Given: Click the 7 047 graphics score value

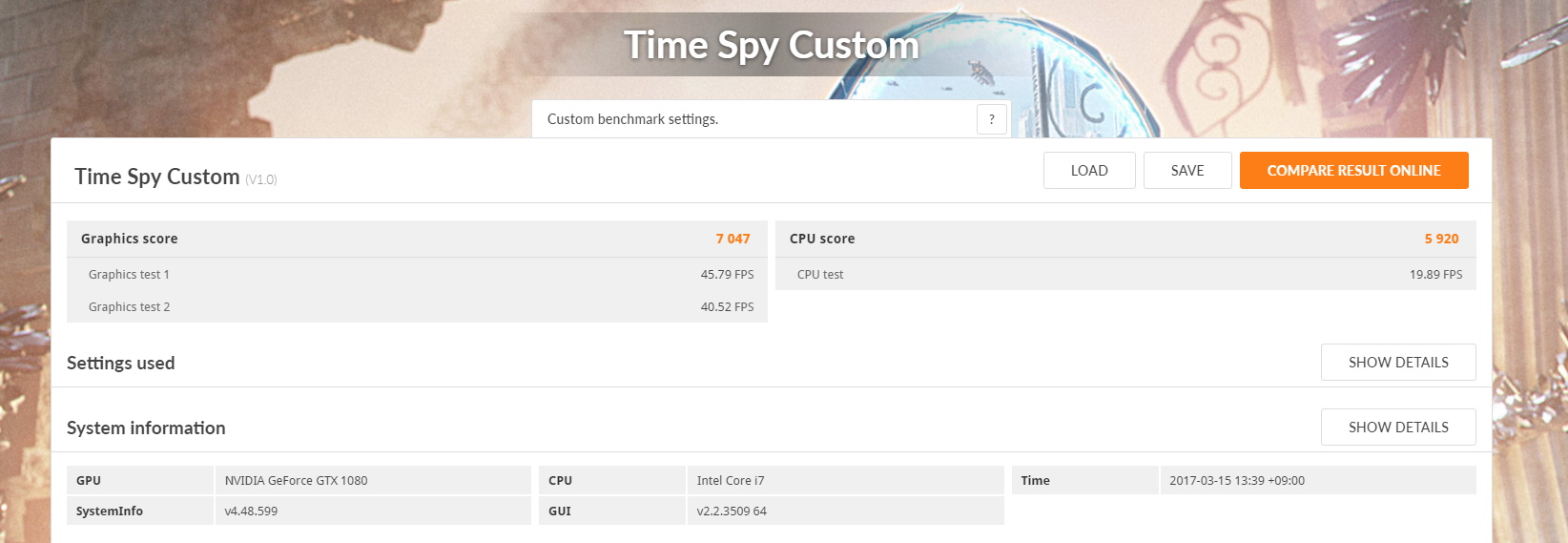Looking at the screenshot, I should click(x=732, y=239).
